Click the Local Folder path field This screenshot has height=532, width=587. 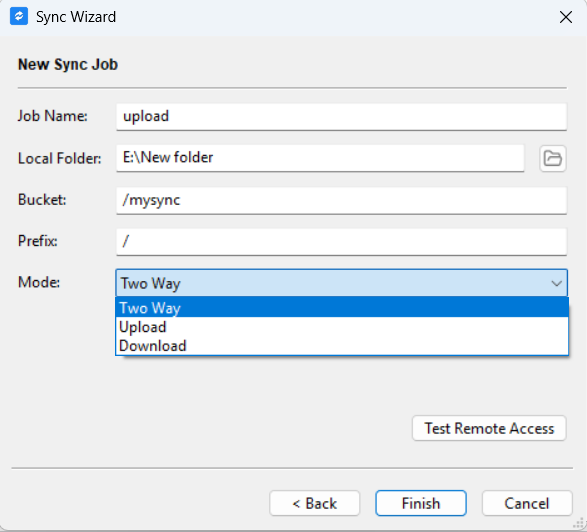coord(320,158)
